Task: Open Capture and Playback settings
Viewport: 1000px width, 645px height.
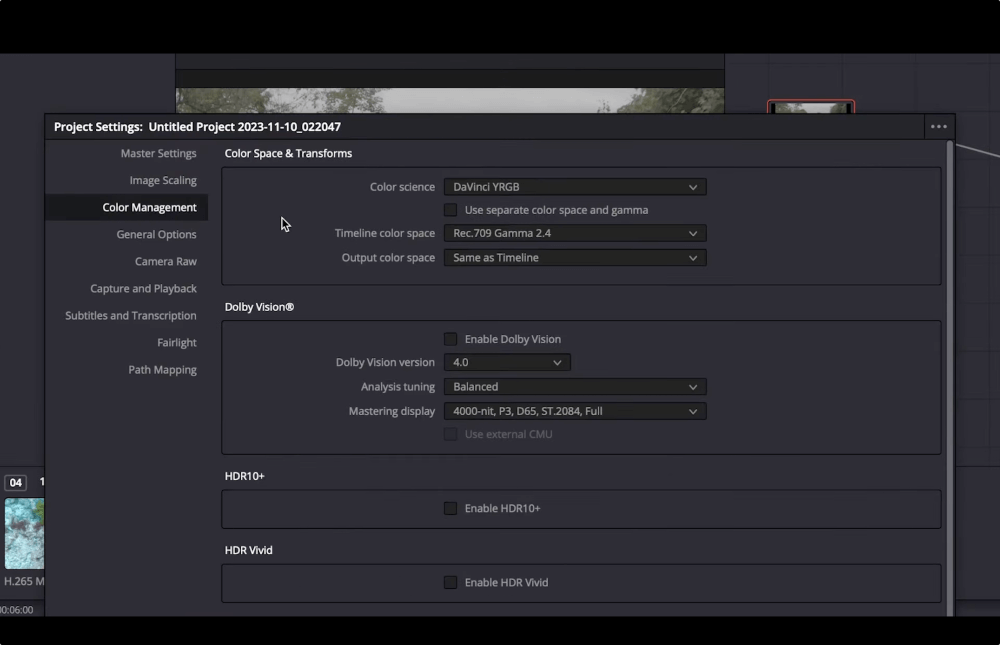Action: 143,288
